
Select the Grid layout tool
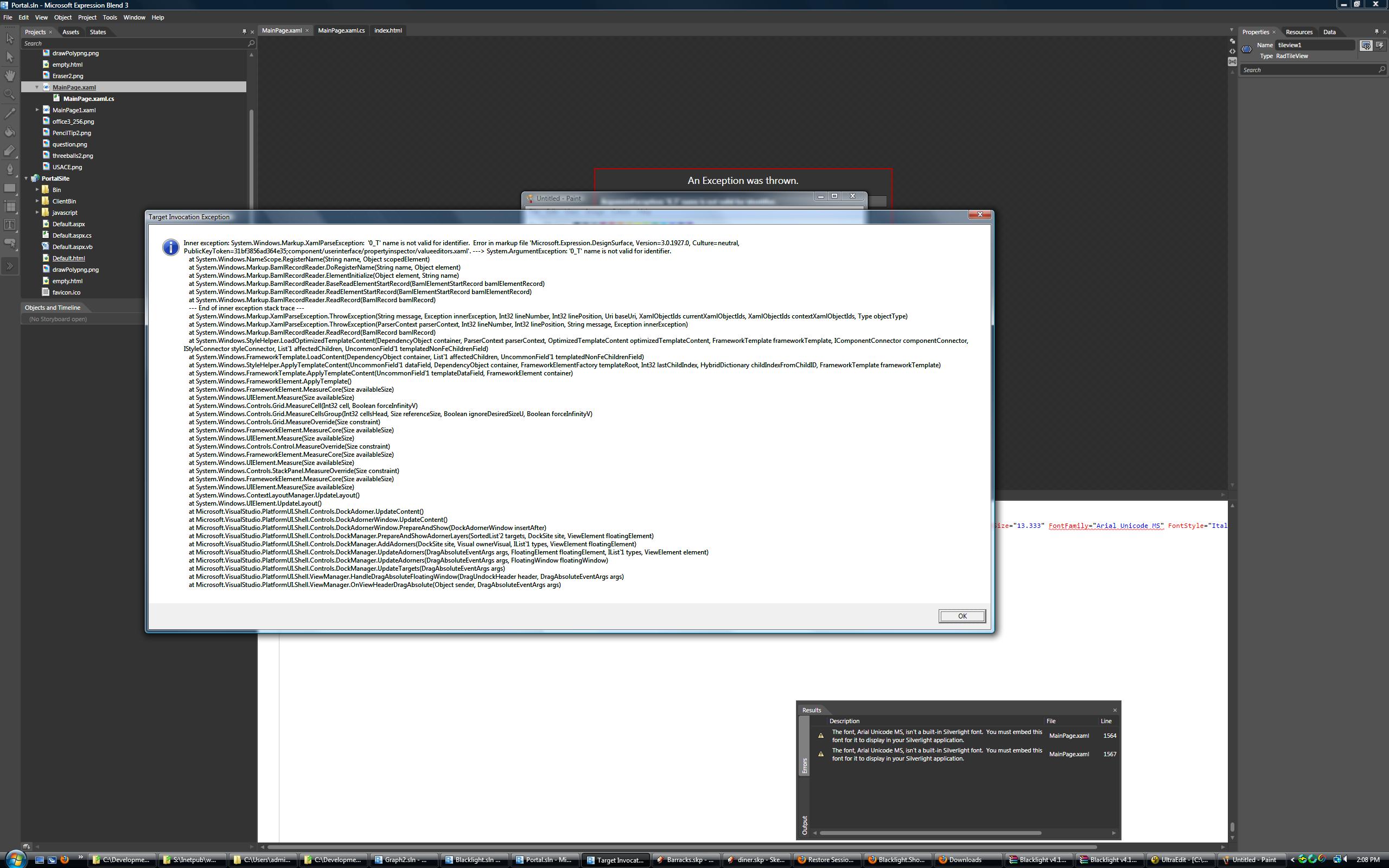10,206
